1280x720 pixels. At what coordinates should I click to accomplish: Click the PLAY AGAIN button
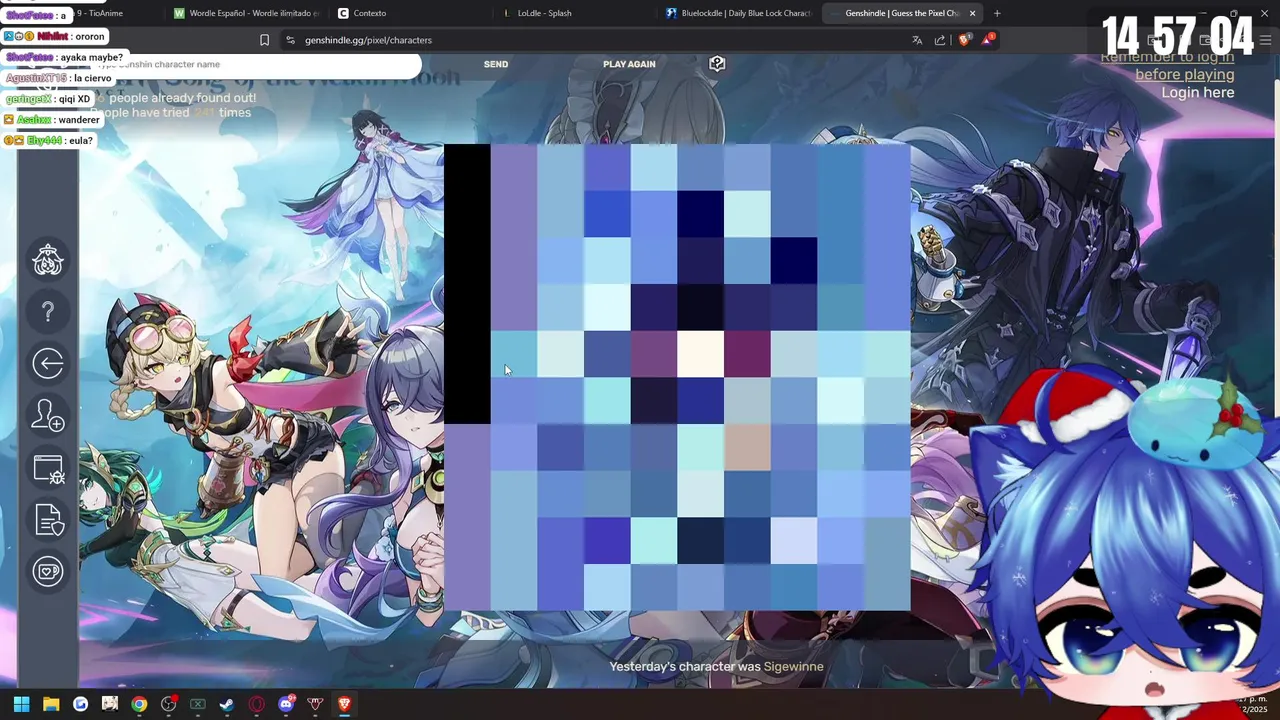pos(629,64)
